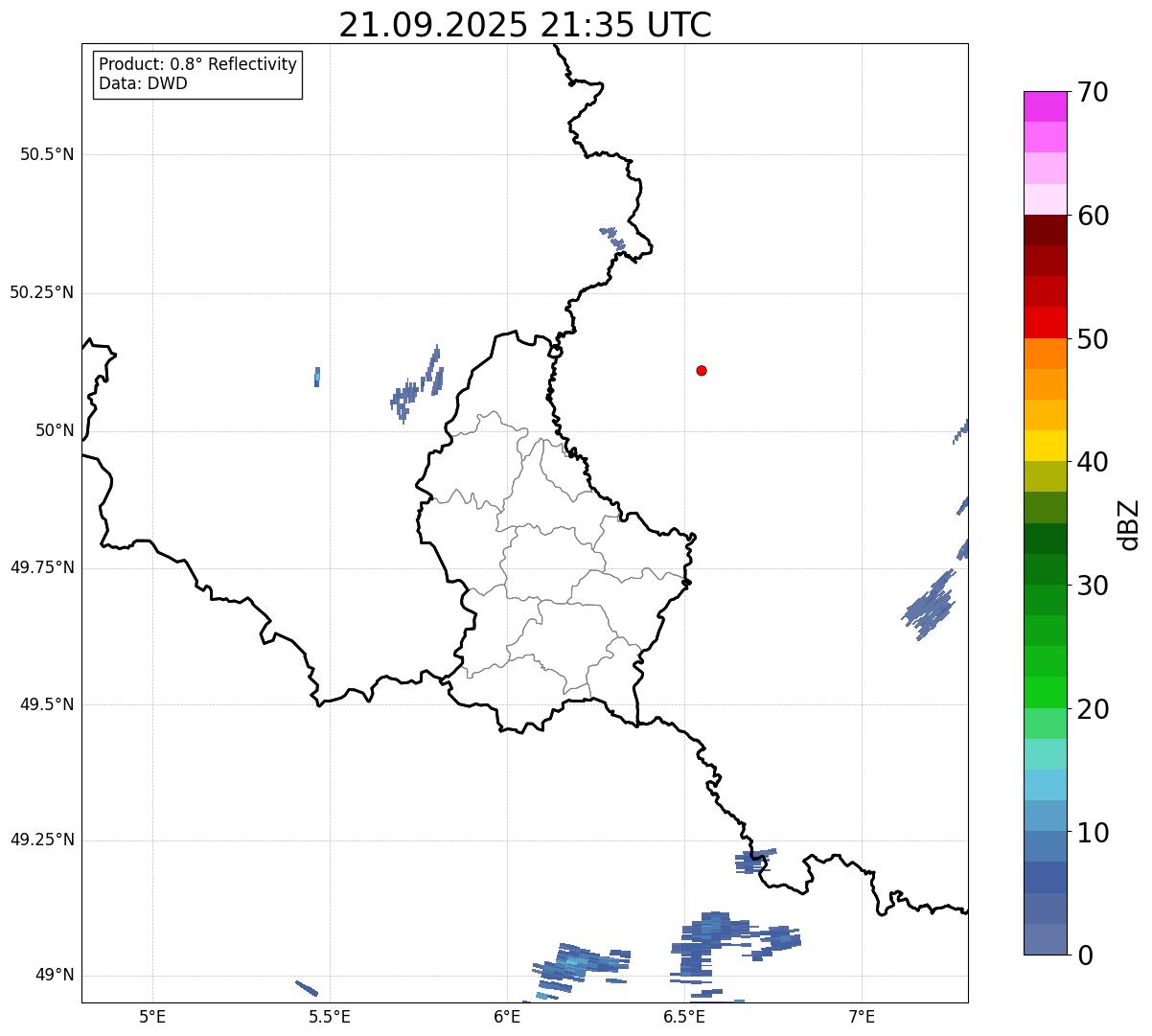Click the small radar echo near 5.45°E 50.1°N

317,377
